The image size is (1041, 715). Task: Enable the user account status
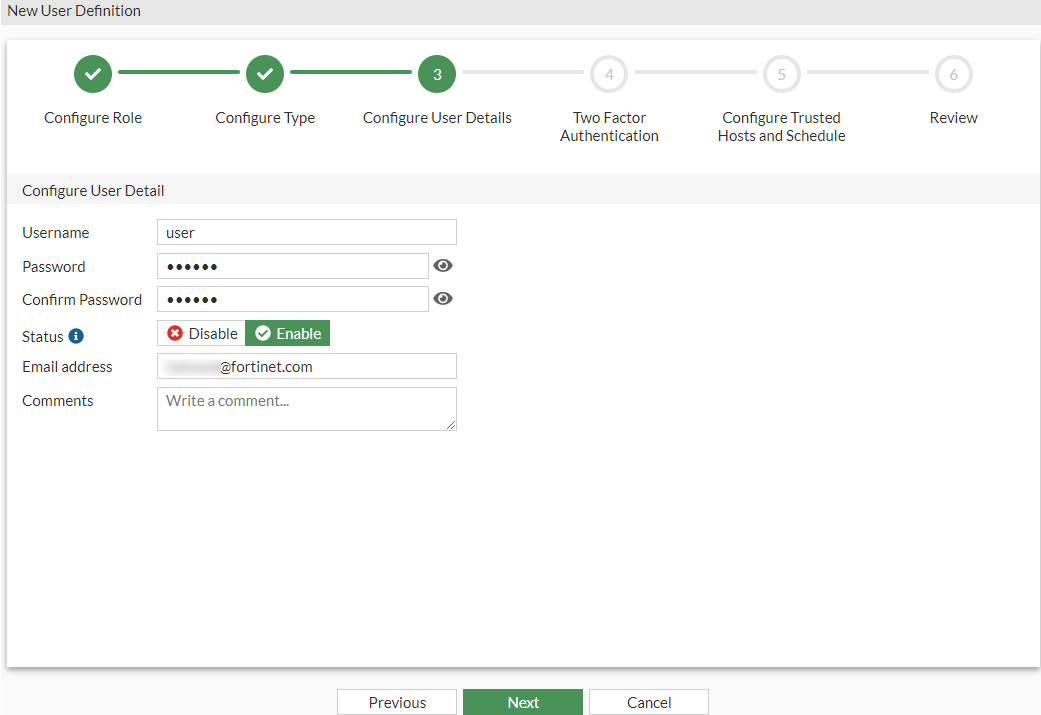click(x=287, y=332)
